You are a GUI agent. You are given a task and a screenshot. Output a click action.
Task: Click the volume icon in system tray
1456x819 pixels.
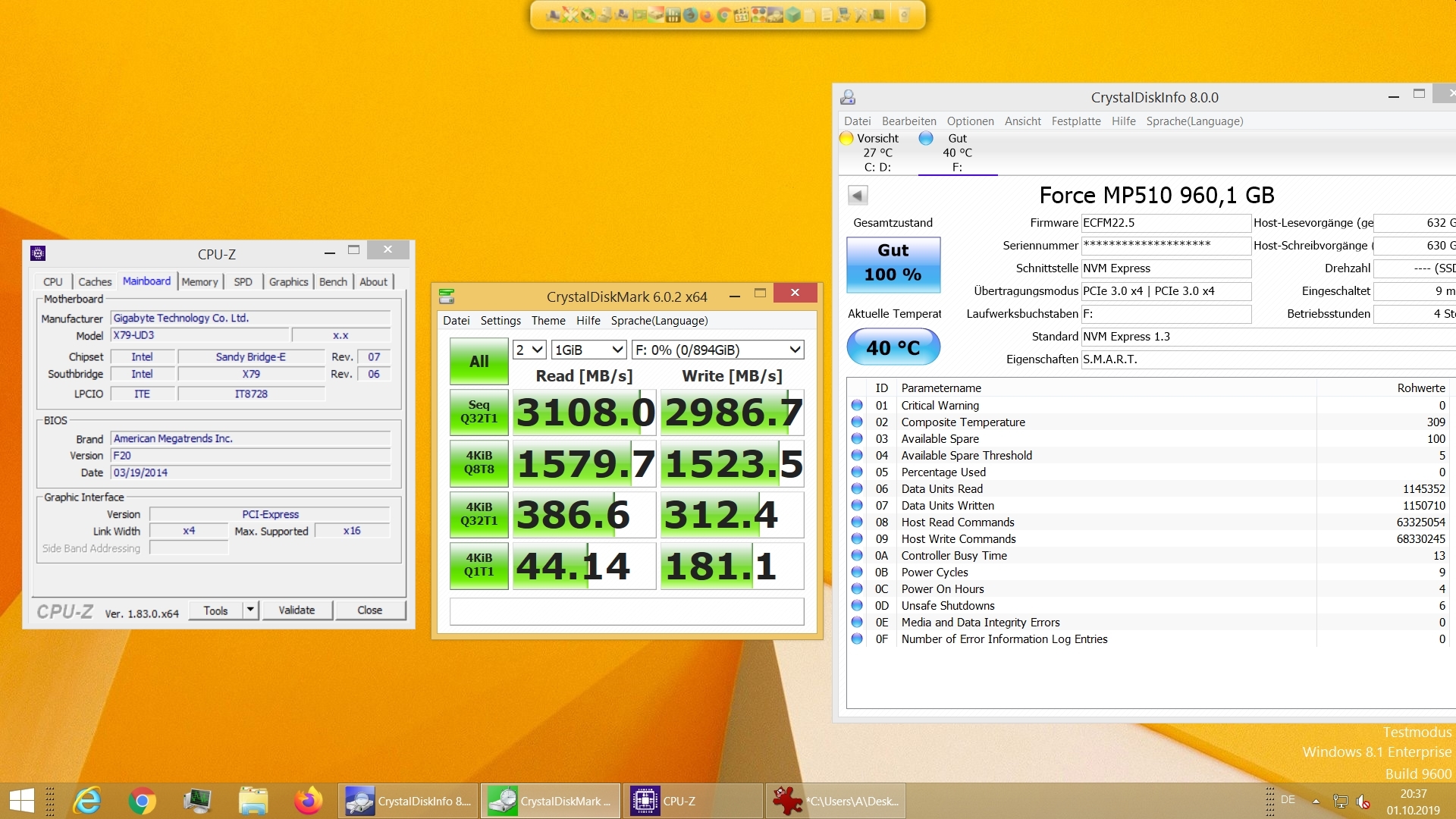point(1363,802)
